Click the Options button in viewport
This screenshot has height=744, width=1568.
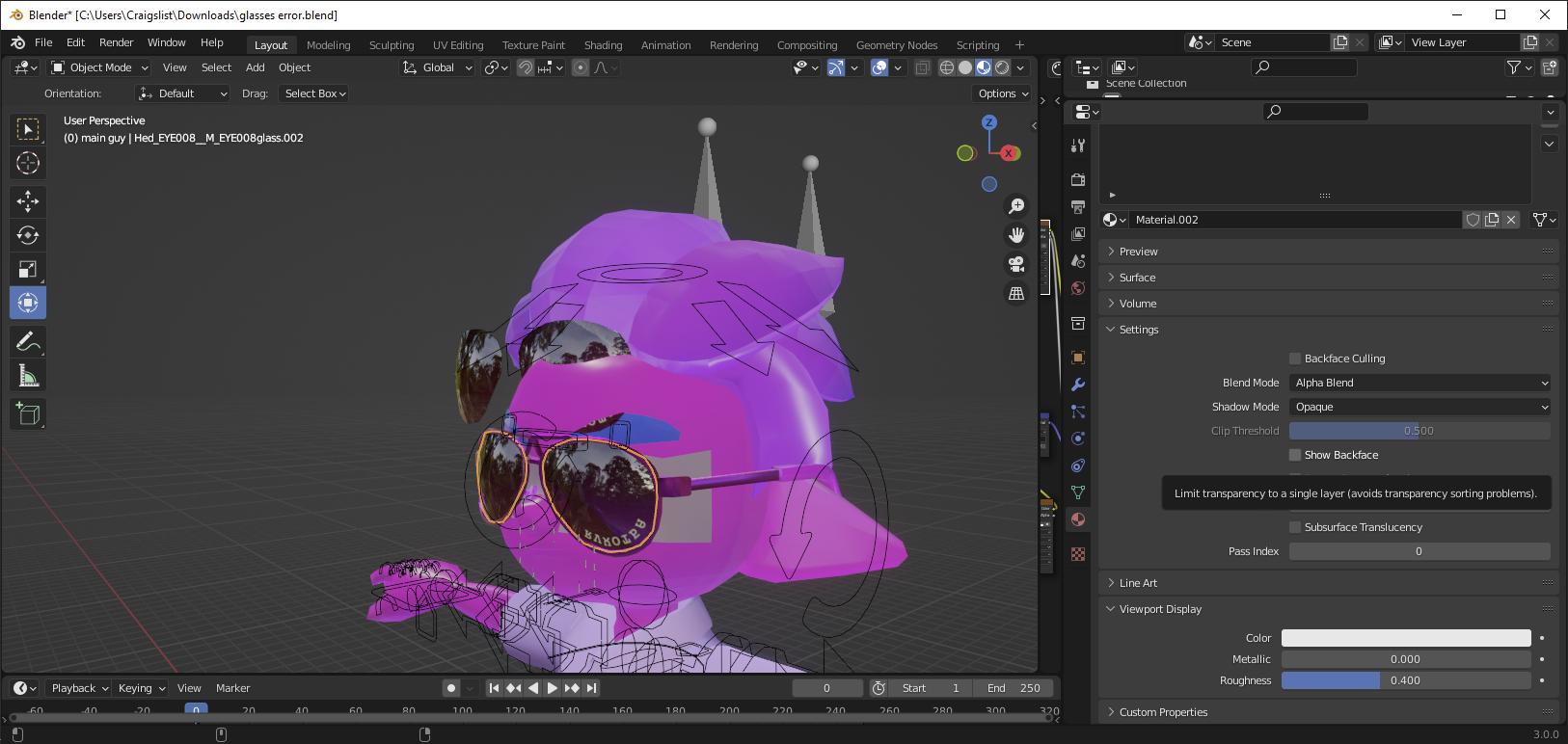[1003, 93]
